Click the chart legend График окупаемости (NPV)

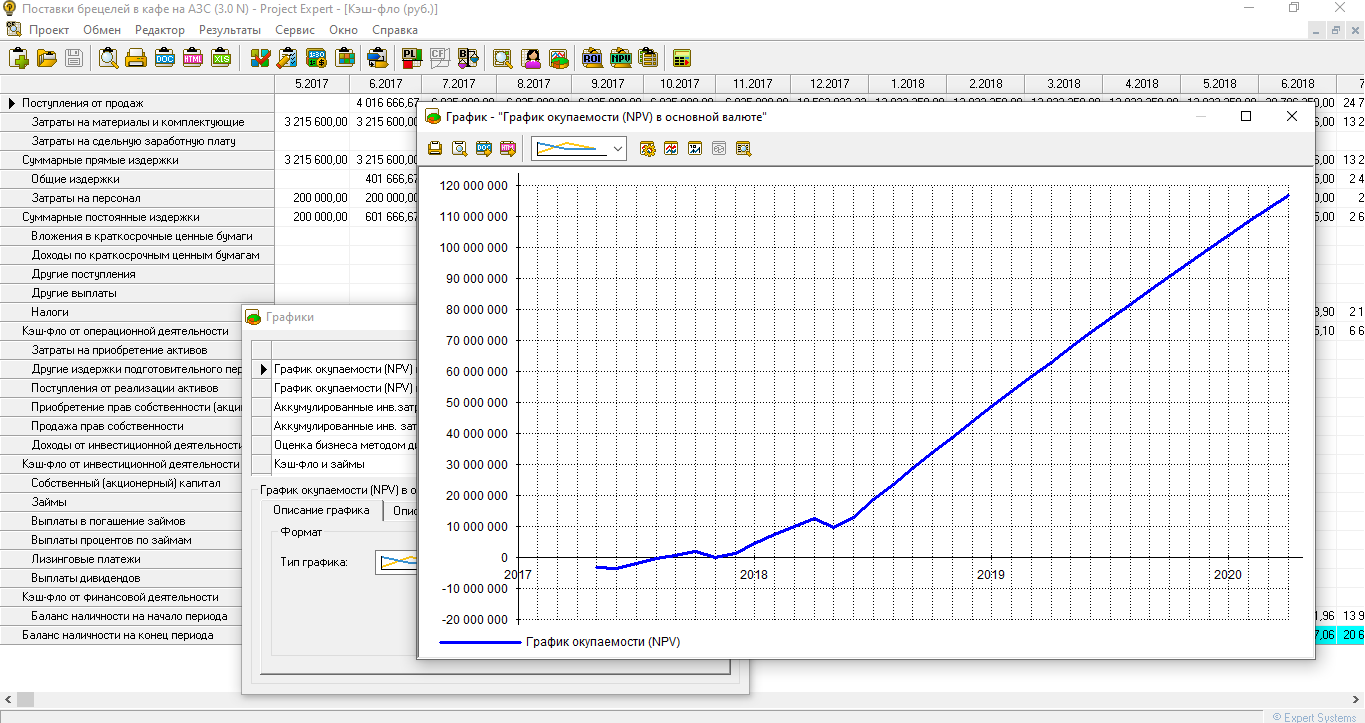tap(559, 642)
